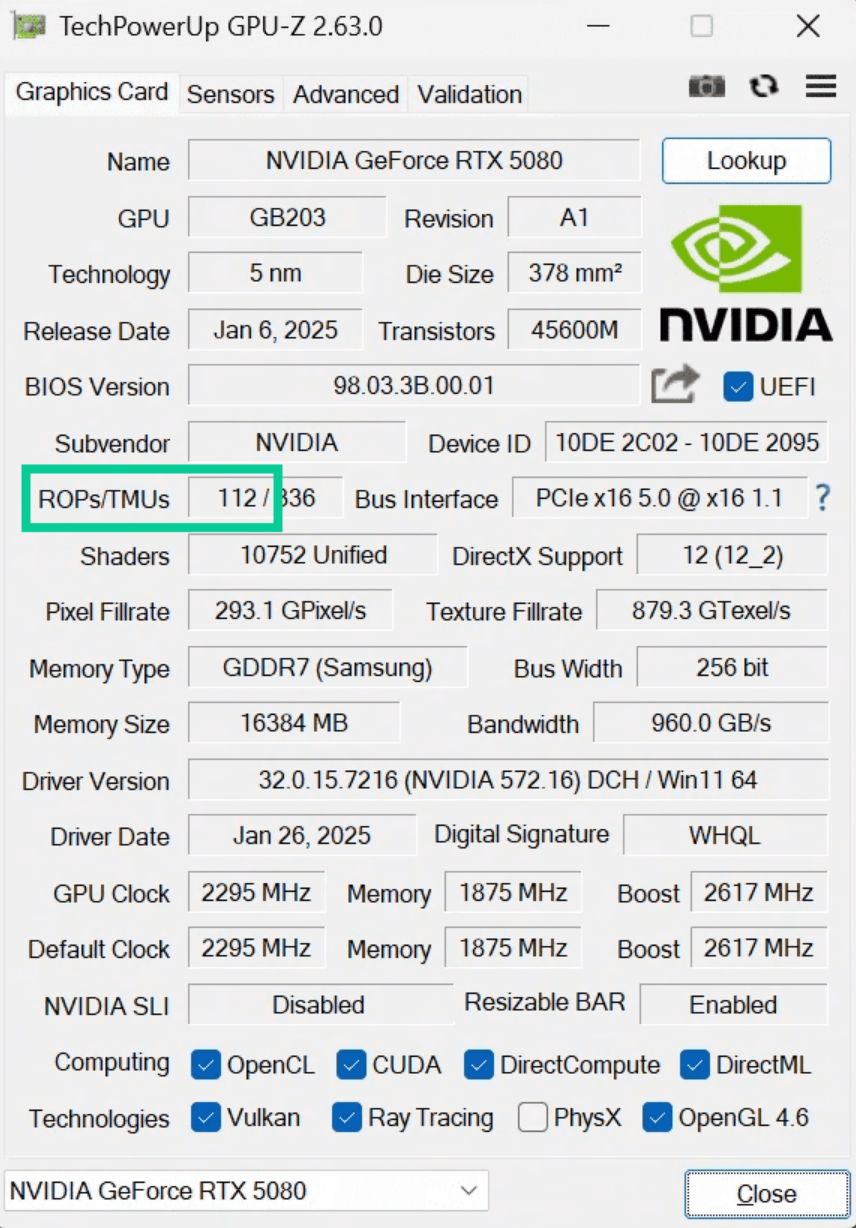Screen dimensions: 856x1228
Task: Click the BIOS Version field
Action: coord(414,386)
